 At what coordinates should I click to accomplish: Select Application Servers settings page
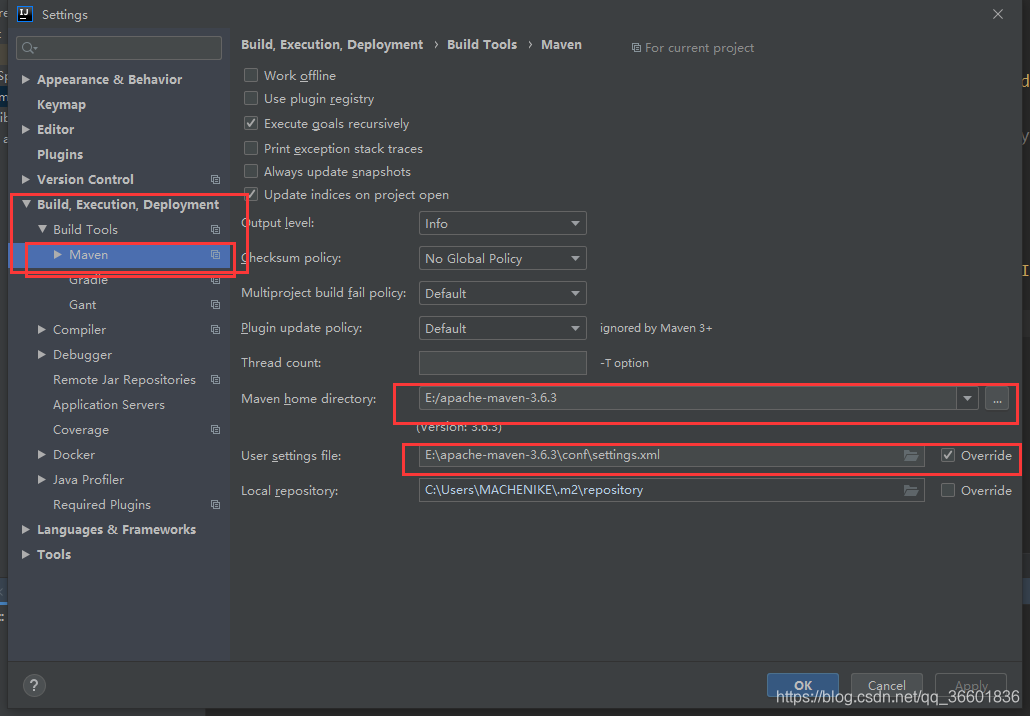(x=108, y=405)
